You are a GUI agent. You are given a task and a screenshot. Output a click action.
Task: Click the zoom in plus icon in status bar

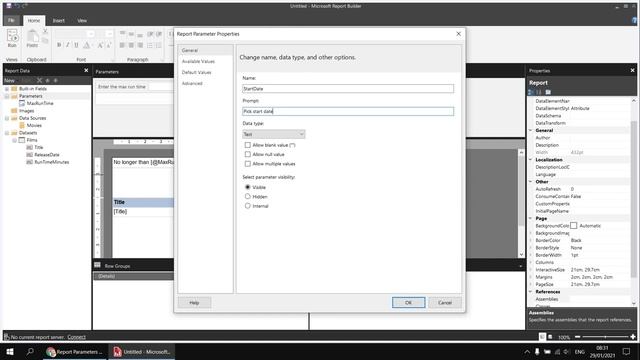point(633,337)
